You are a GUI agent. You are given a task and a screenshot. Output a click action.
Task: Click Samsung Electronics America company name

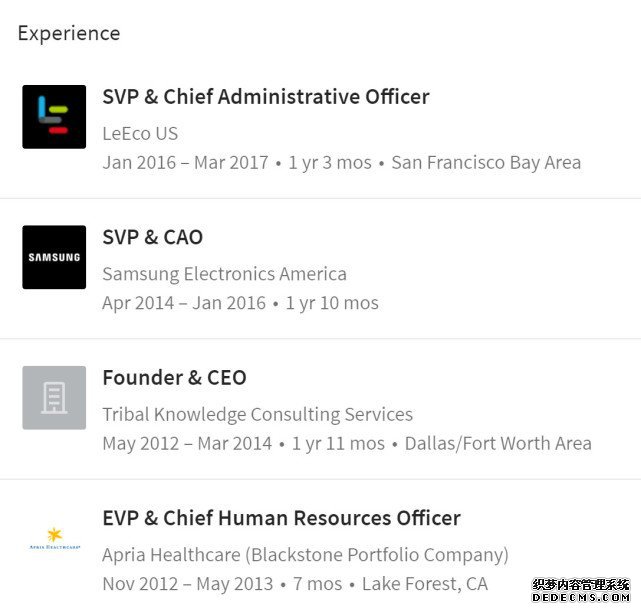click(x=224, y=274)
